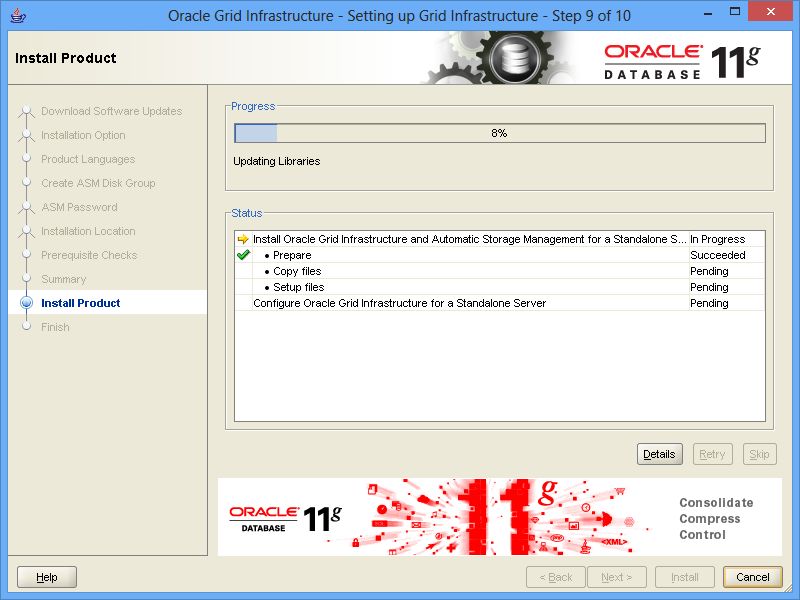Click the Oracle Database 11g header logo
The height and width of the screenshot is (600, 800).
(x=682, y=61)
